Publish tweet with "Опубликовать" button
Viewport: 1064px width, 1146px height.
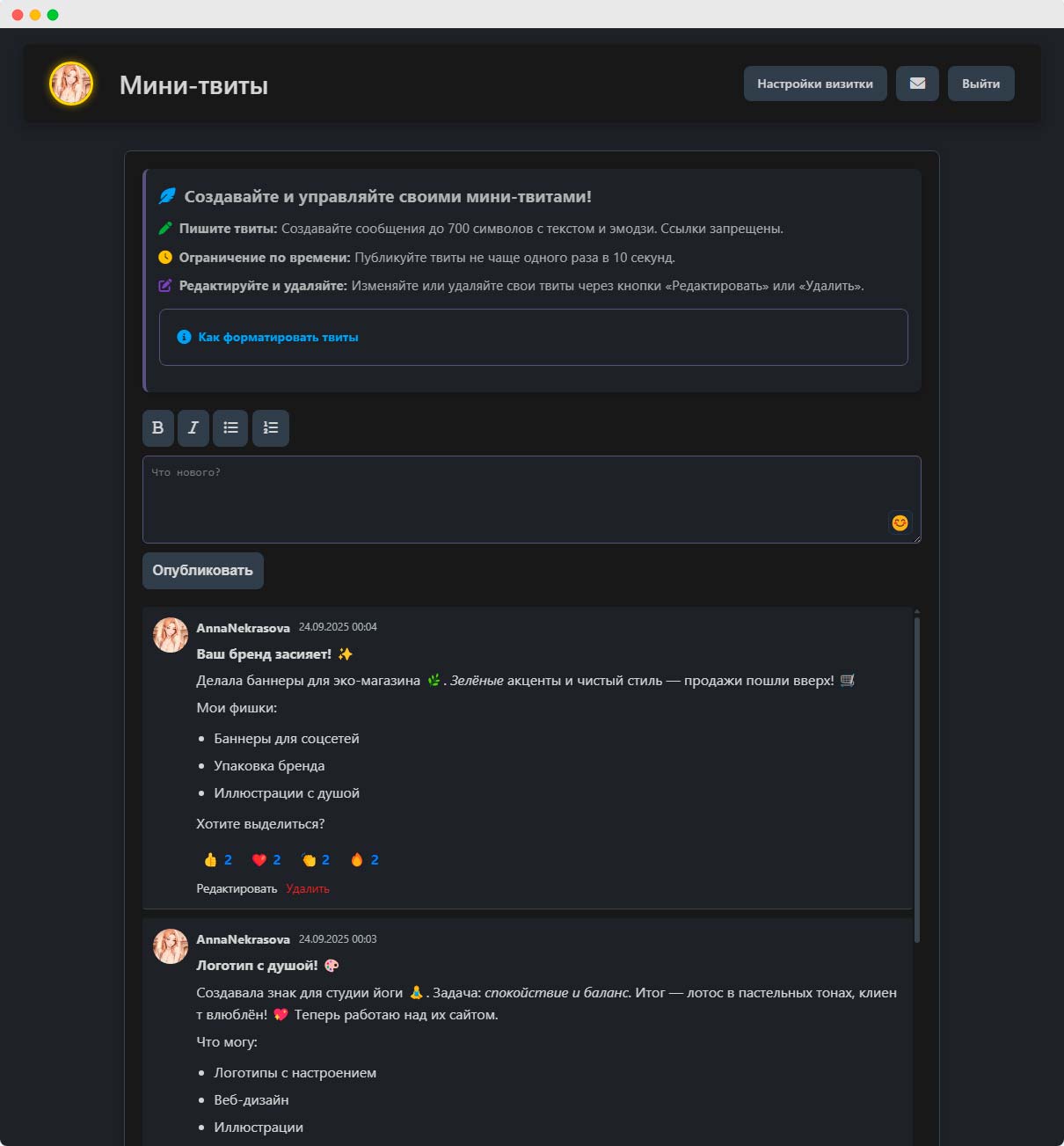pyautogui.click(x=203, y=571)
